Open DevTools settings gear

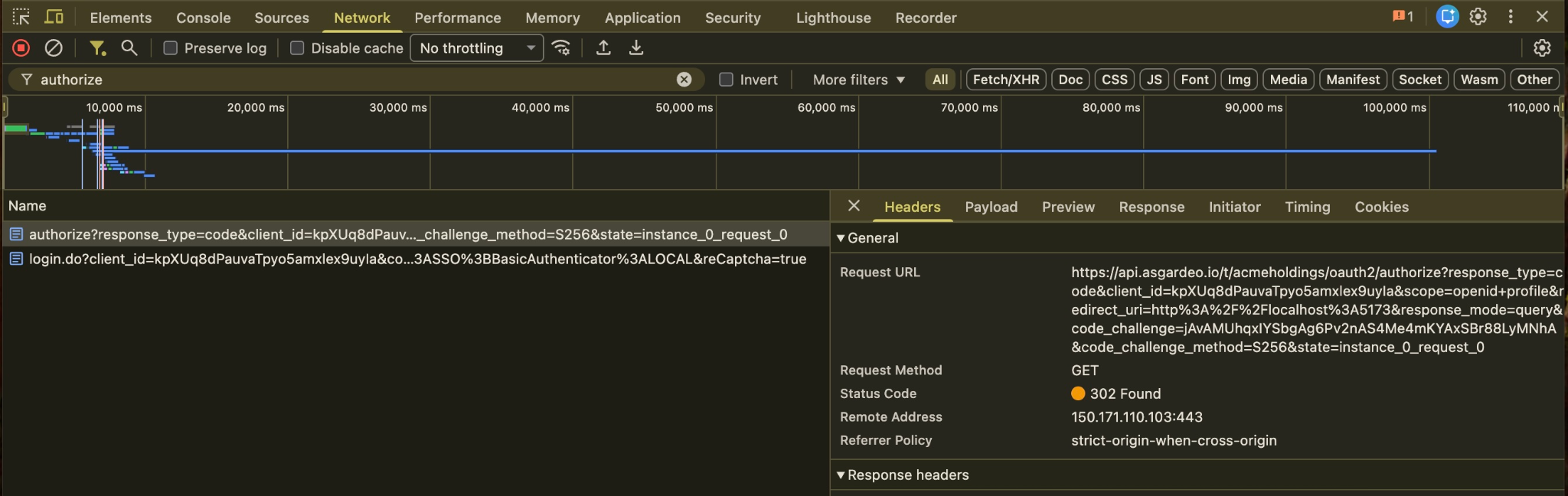pyautogui.click(x=1478, y=17)
